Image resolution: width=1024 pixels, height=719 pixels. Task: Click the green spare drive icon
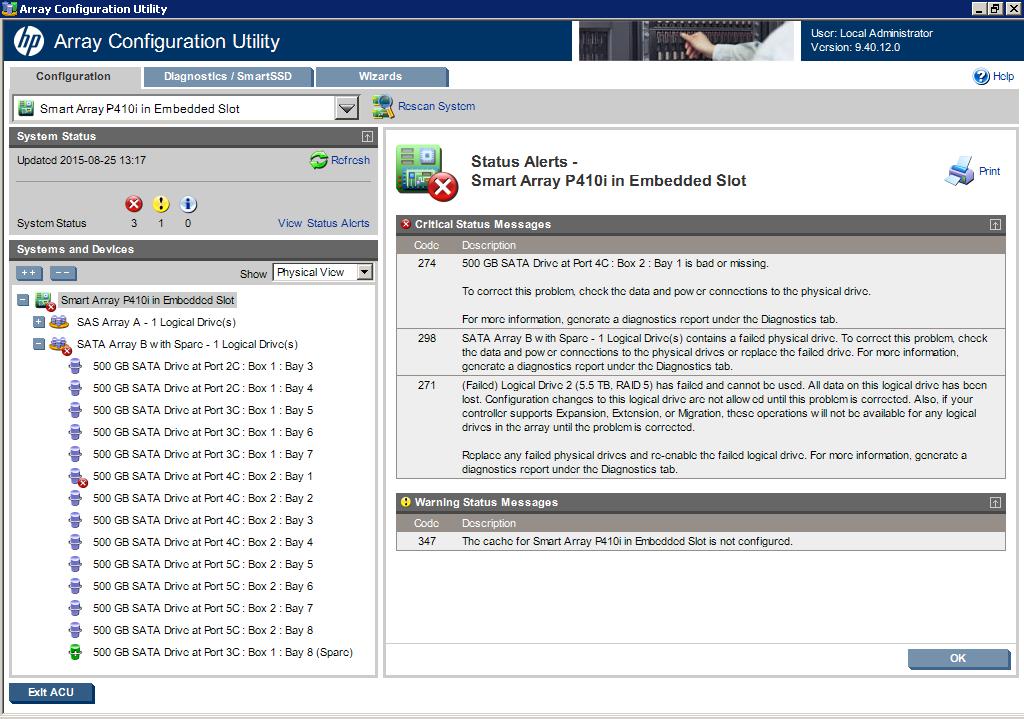[75, 653]
